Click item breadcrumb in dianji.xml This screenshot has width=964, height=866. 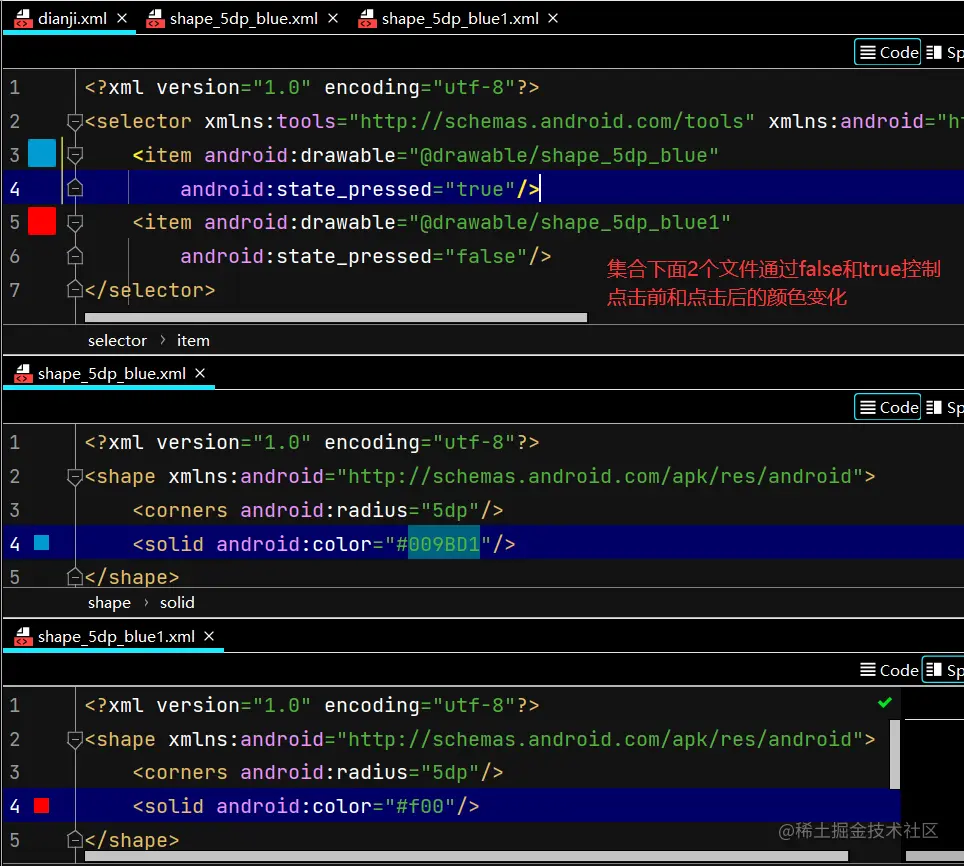coord(193,340)
